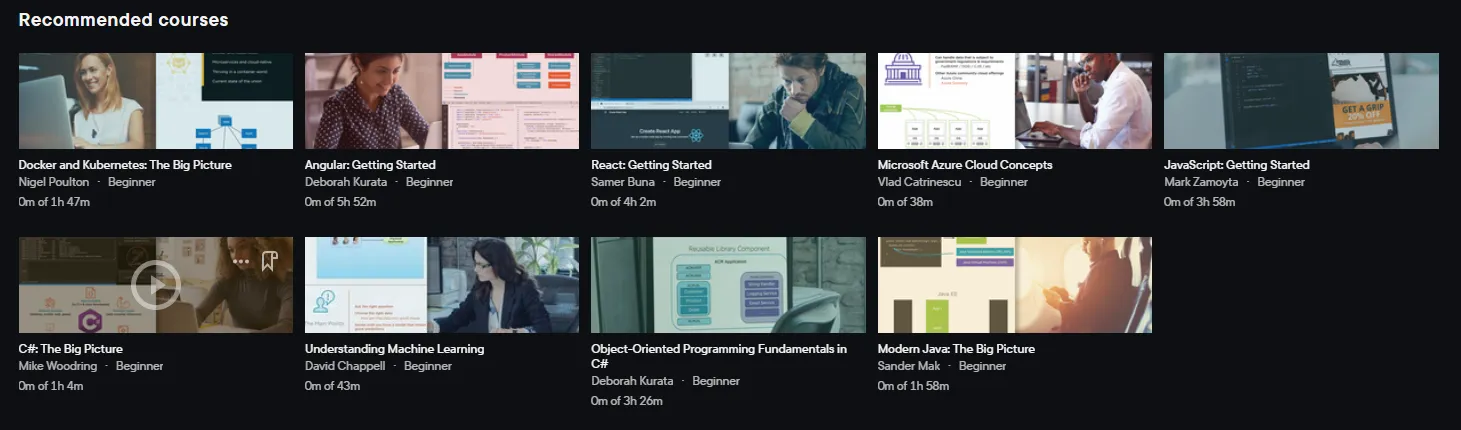Click the '0m of 3h 58m' progress text

[x=1200, y=202]
